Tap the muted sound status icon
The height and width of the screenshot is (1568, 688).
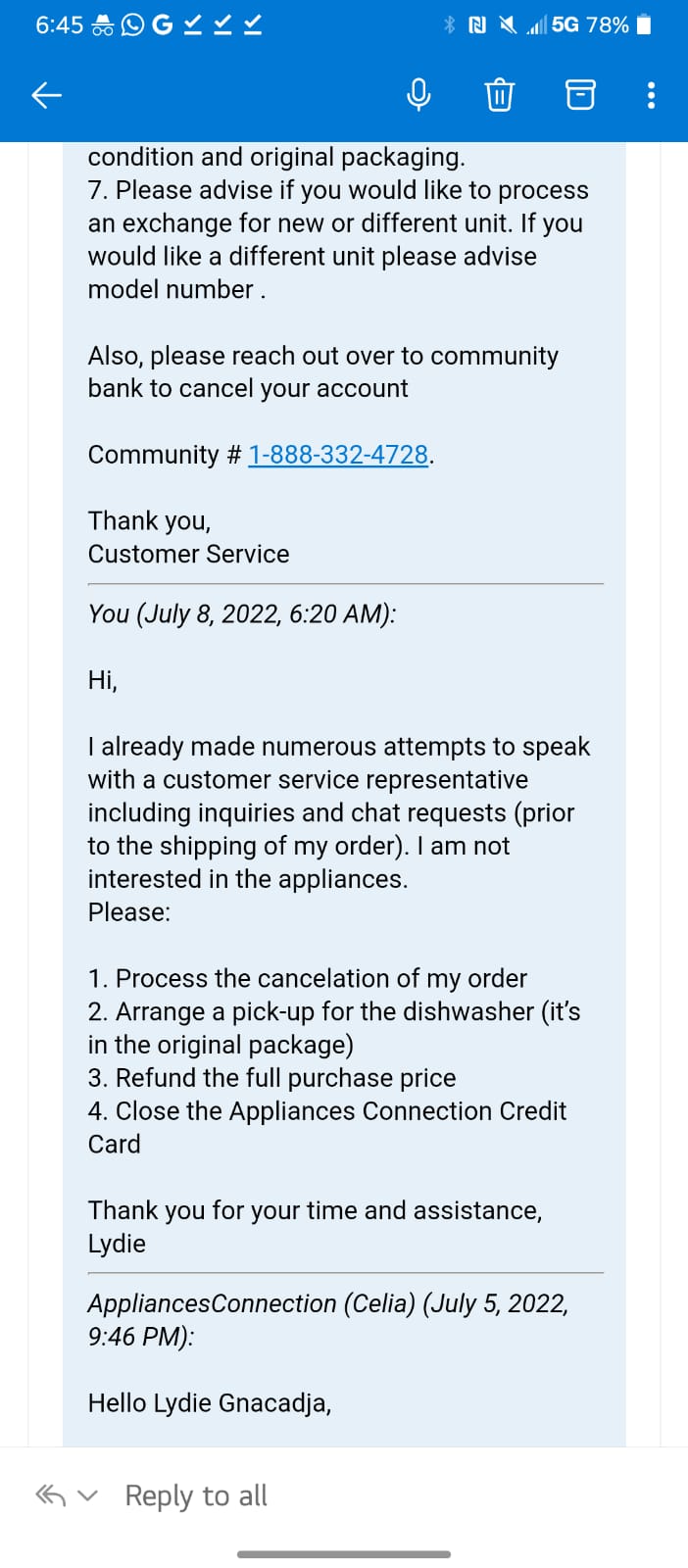pyautogui.click(x=508, y=24)
